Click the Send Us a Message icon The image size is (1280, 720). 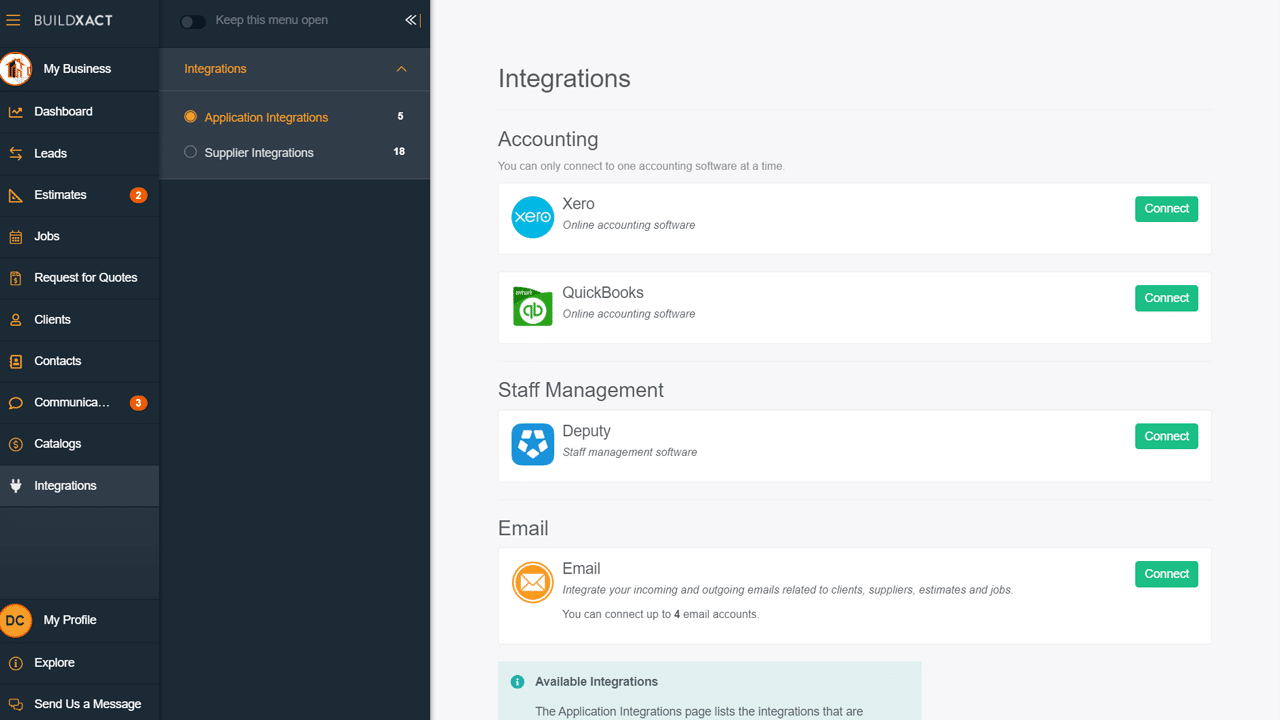coord(16,705)
